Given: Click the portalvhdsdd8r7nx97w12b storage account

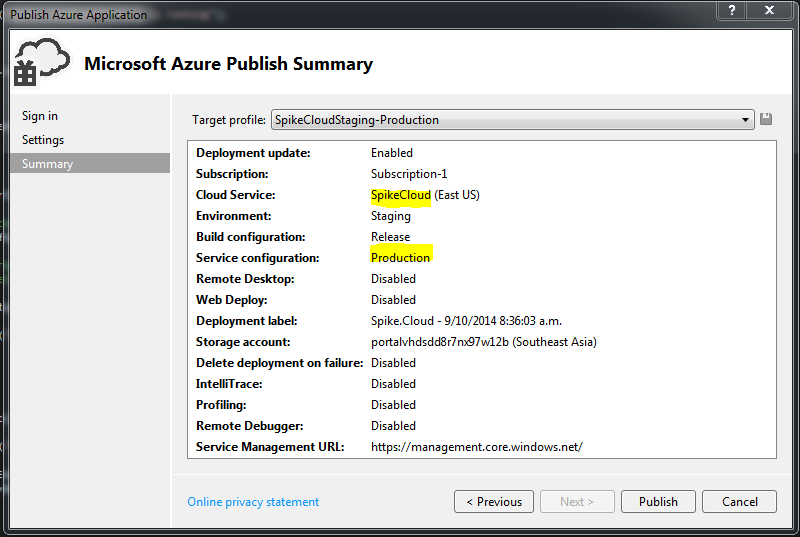Looking at the screenshot, I should 484,342.
